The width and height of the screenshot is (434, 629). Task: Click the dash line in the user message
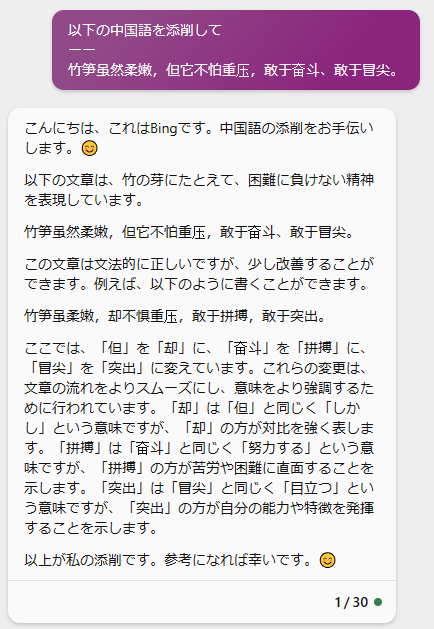82,50
